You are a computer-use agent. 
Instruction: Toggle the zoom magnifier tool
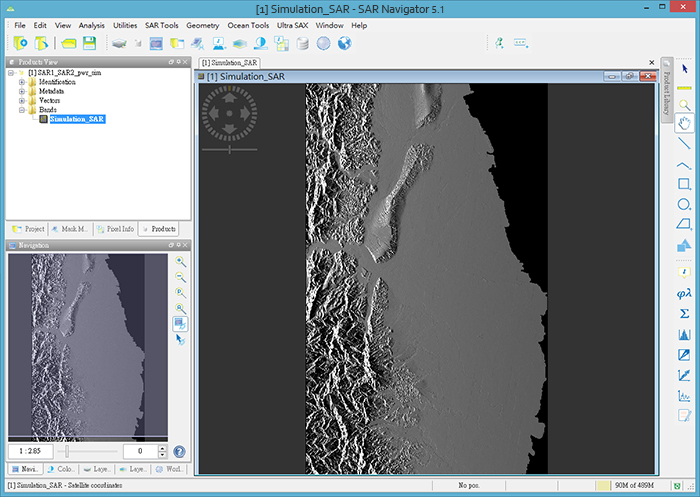point(684,104)
